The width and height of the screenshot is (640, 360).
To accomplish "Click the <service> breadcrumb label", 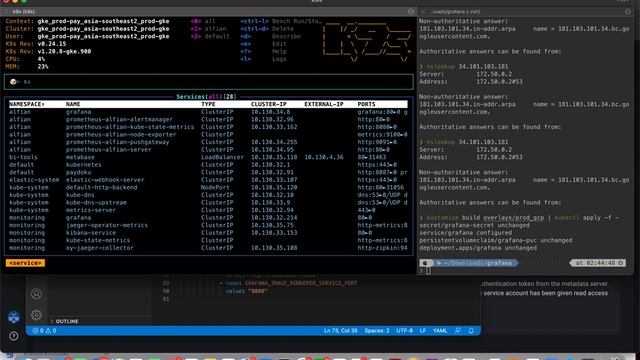I will point(25,263).
